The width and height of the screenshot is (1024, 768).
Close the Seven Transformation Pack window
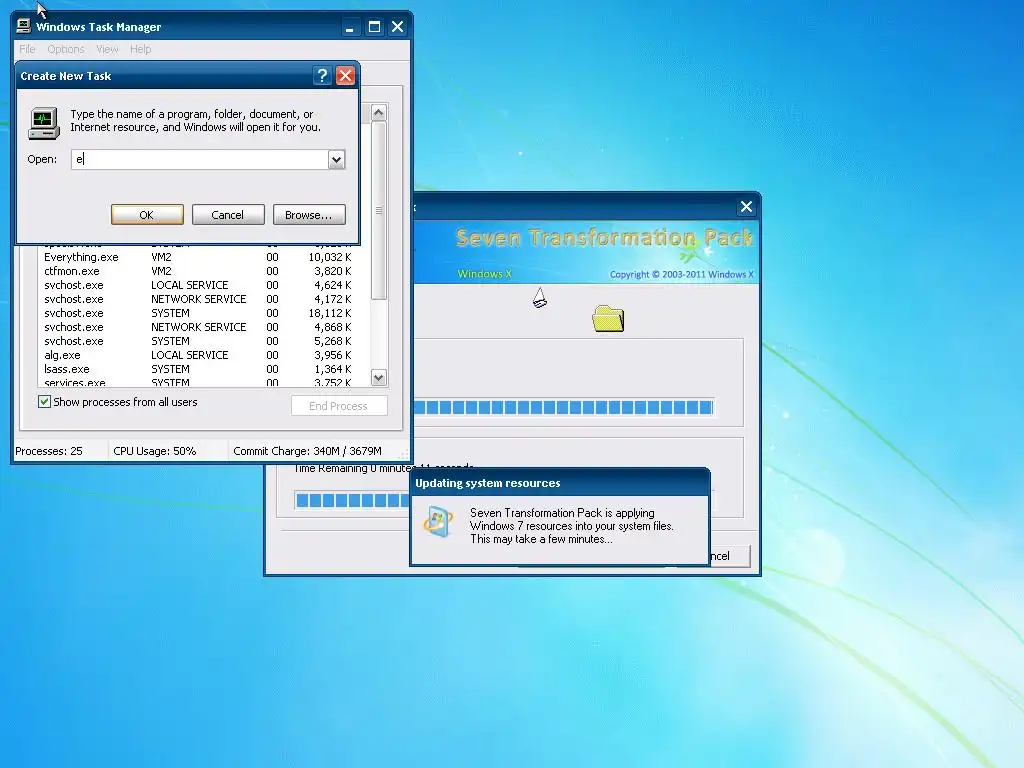tap(746, 207)
